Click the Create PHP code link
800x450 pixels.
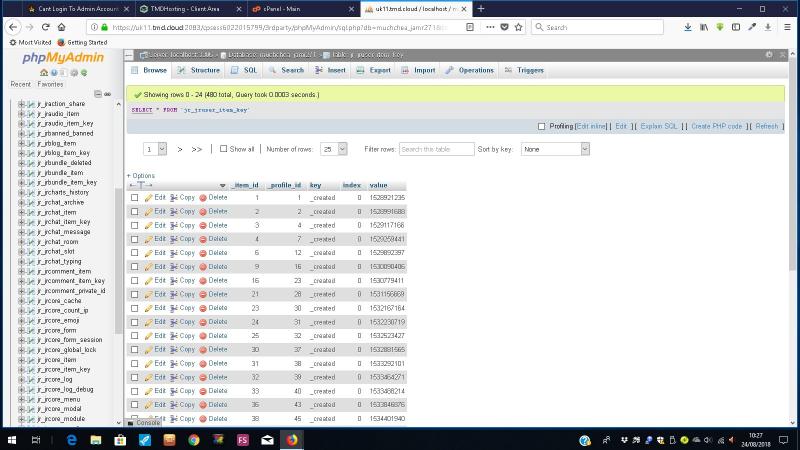(x=716, y=126)
